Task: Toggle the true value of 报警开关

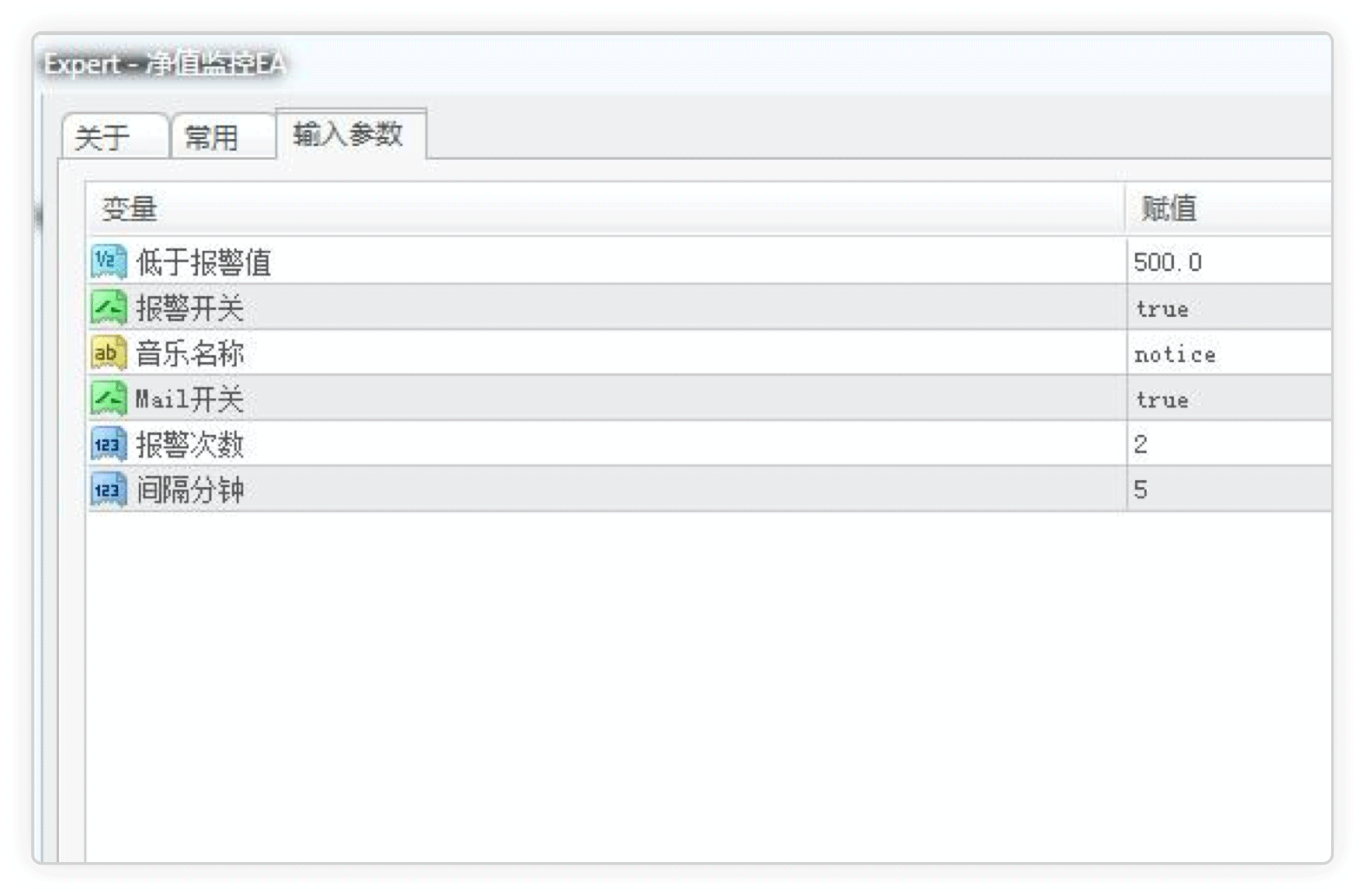Action: click(1229, 307)
